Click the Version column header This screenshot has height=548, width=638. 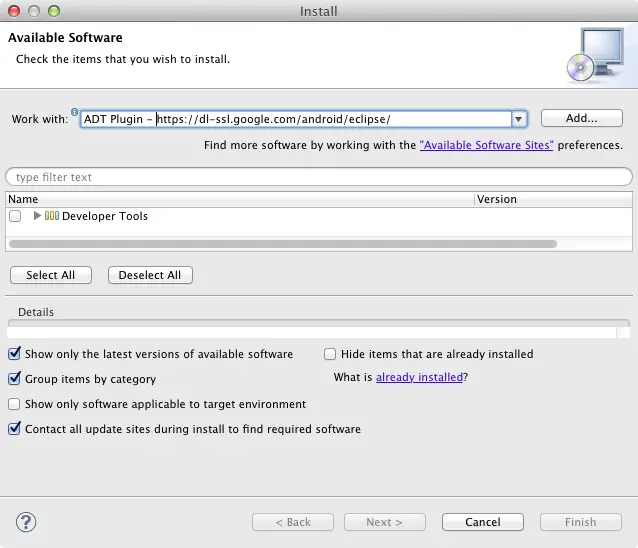[x=553, y=199]
